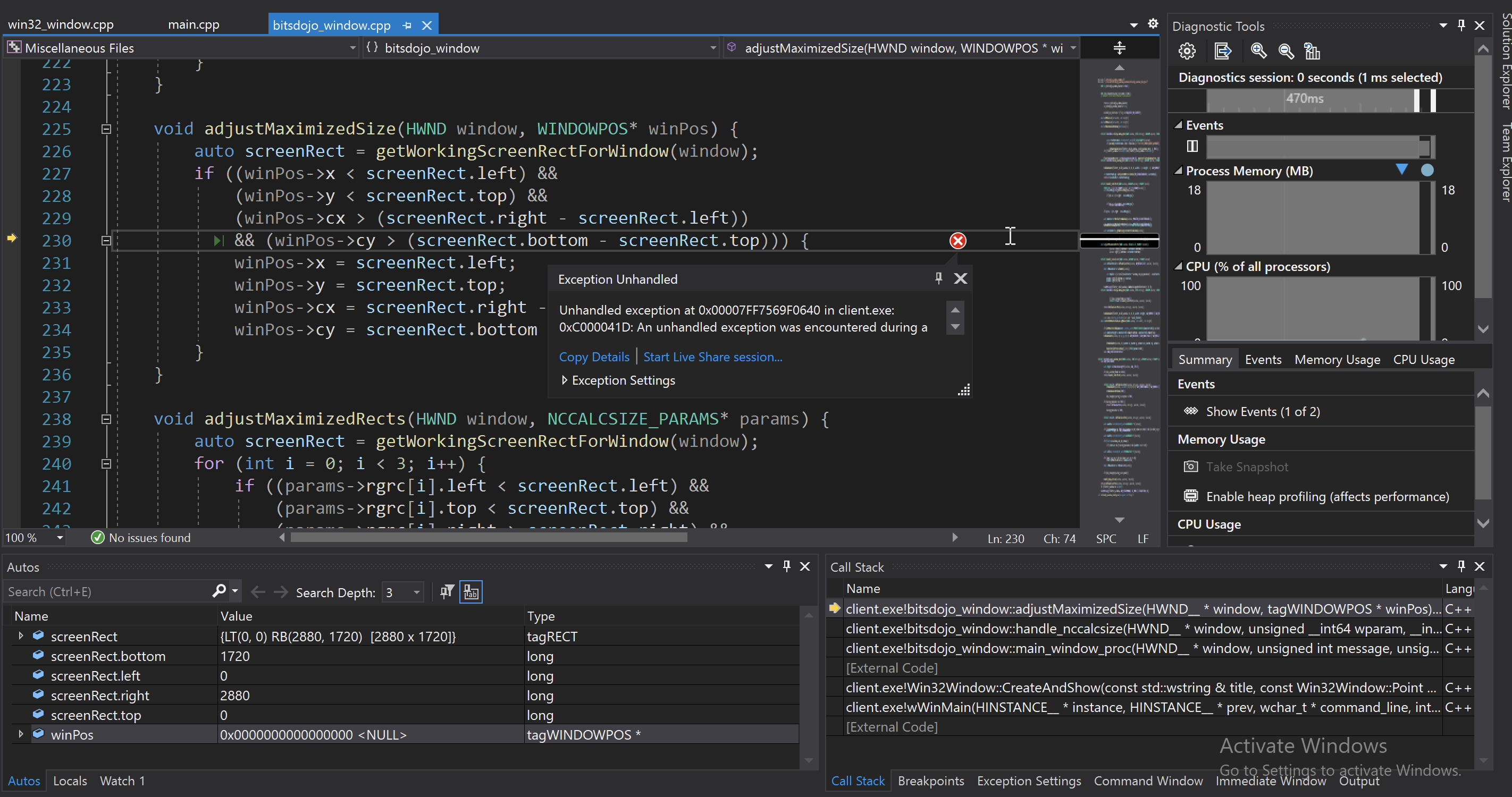Open the Search Depth dropdown
This screenshot has width=1512, height=797.
coord(416,592)
